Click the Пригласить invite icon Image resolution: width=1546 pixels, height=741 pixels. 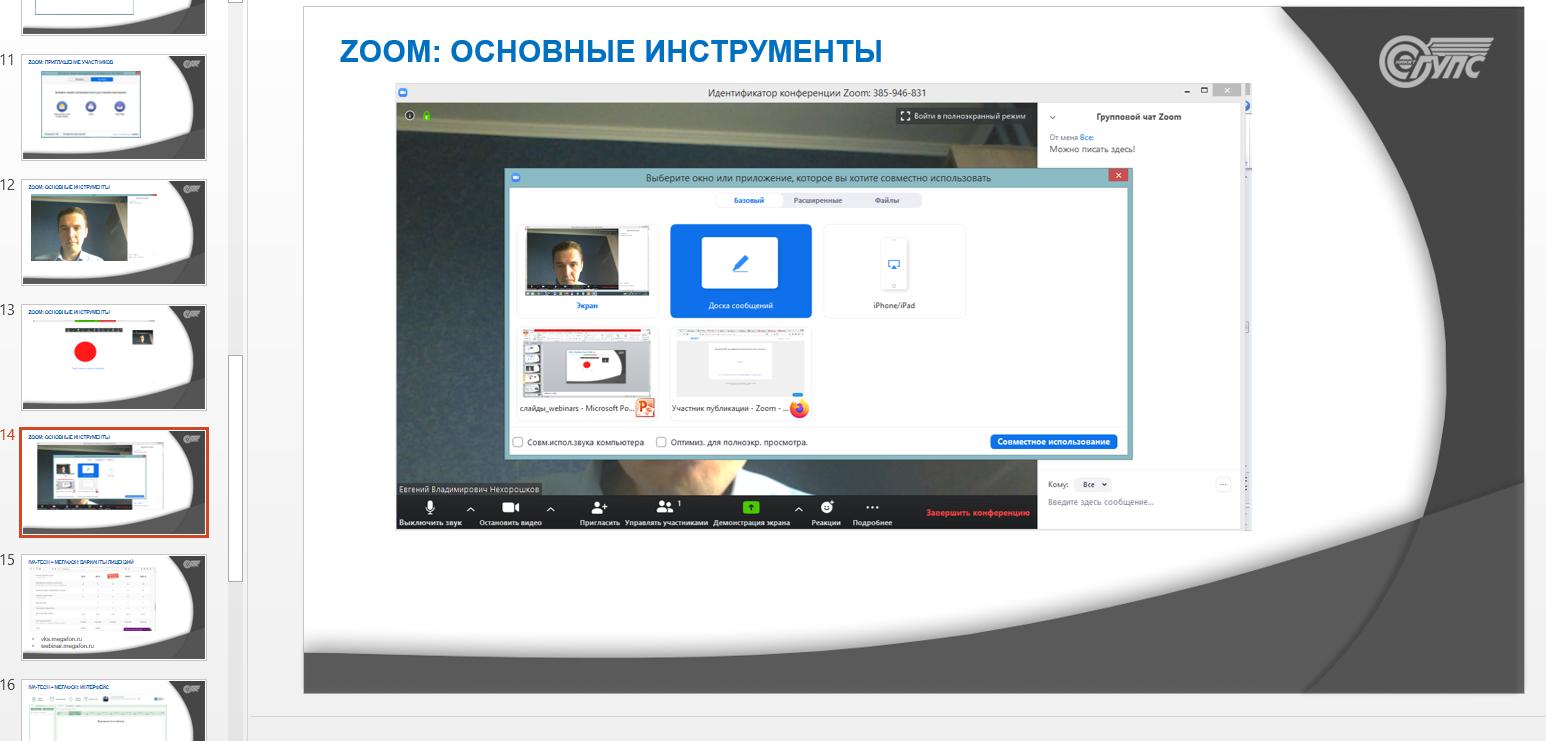tap(599, 508)
